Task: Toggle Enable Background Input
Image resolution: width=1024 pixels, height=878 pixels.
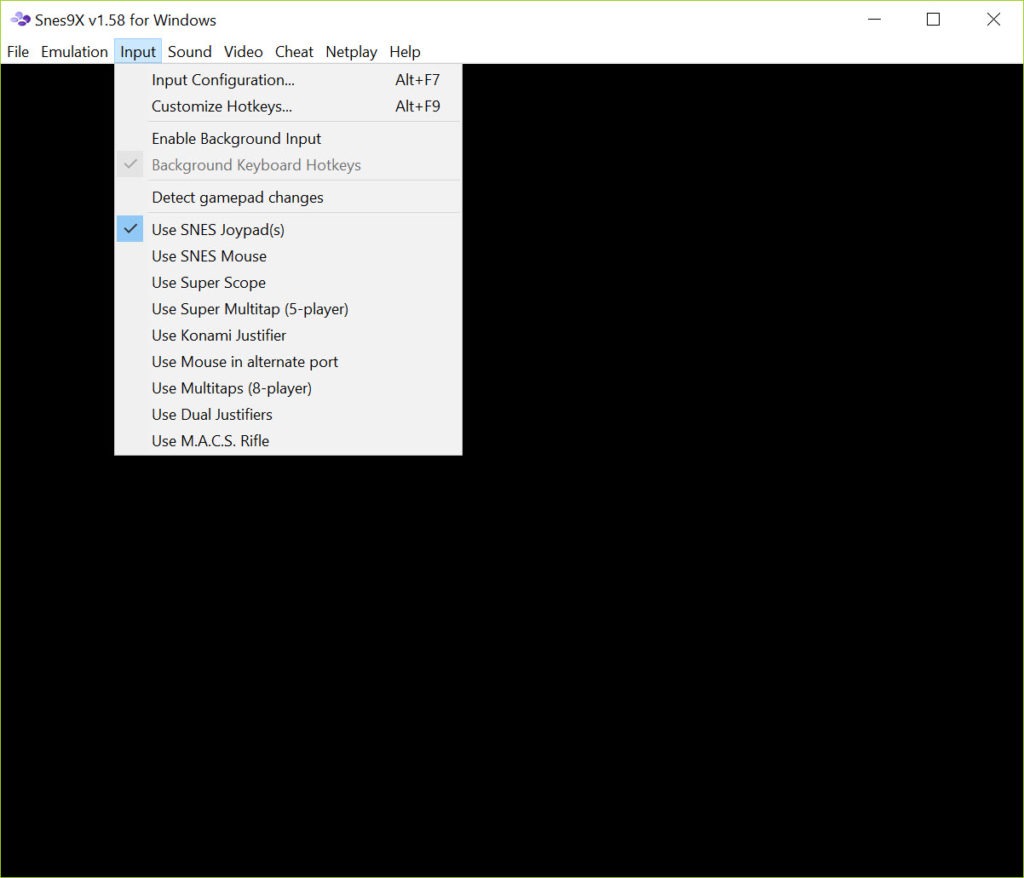Action: click(x=288, y=138)
